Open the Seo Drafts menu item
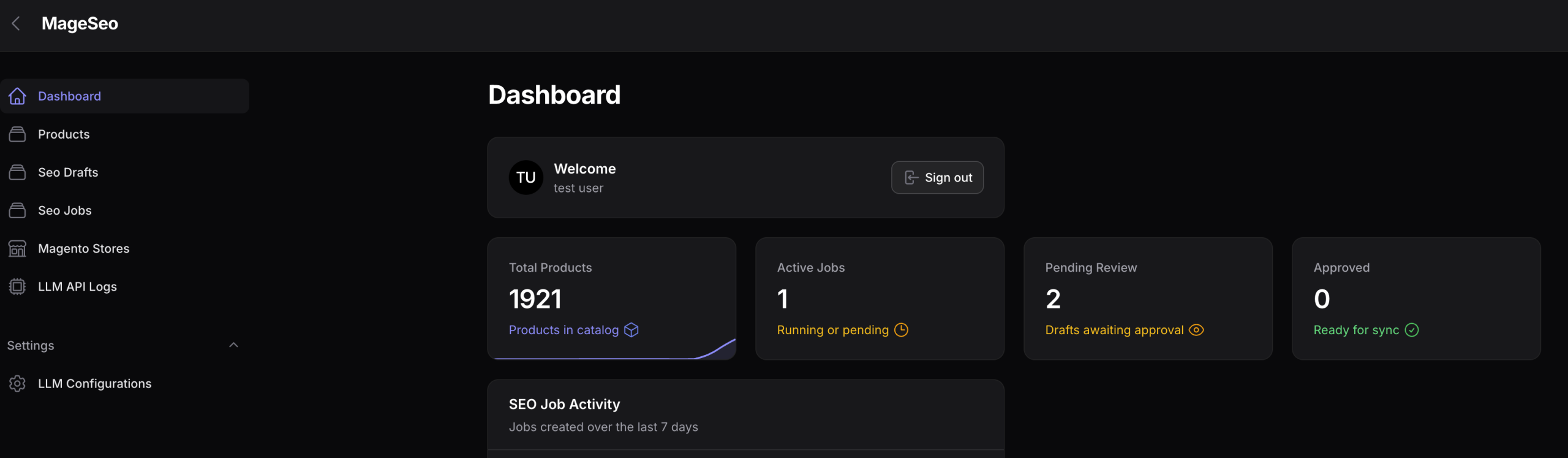1568x458 pixels. tap(68, 172)
